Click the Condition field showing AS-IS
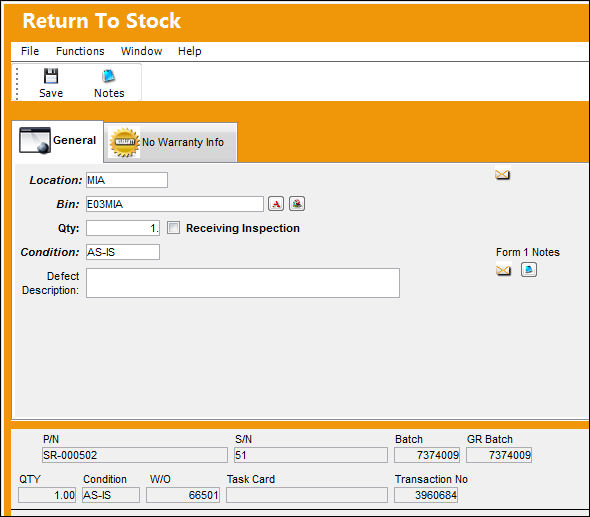Viewport: 590px width, 517px height. pyautogui.click(x=123, y=252)
